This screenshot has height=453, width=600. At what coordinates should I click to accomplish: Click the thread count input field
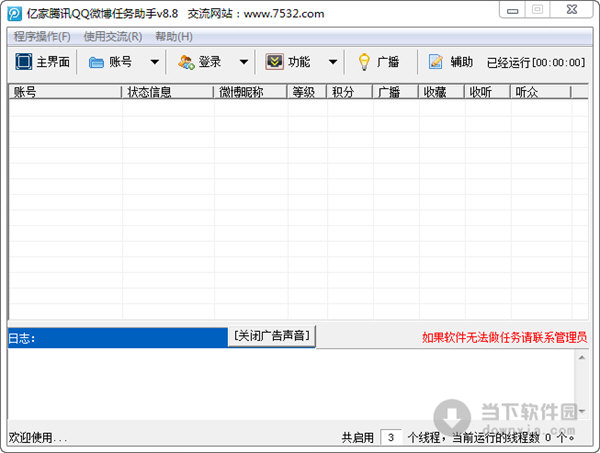[391, 437]
